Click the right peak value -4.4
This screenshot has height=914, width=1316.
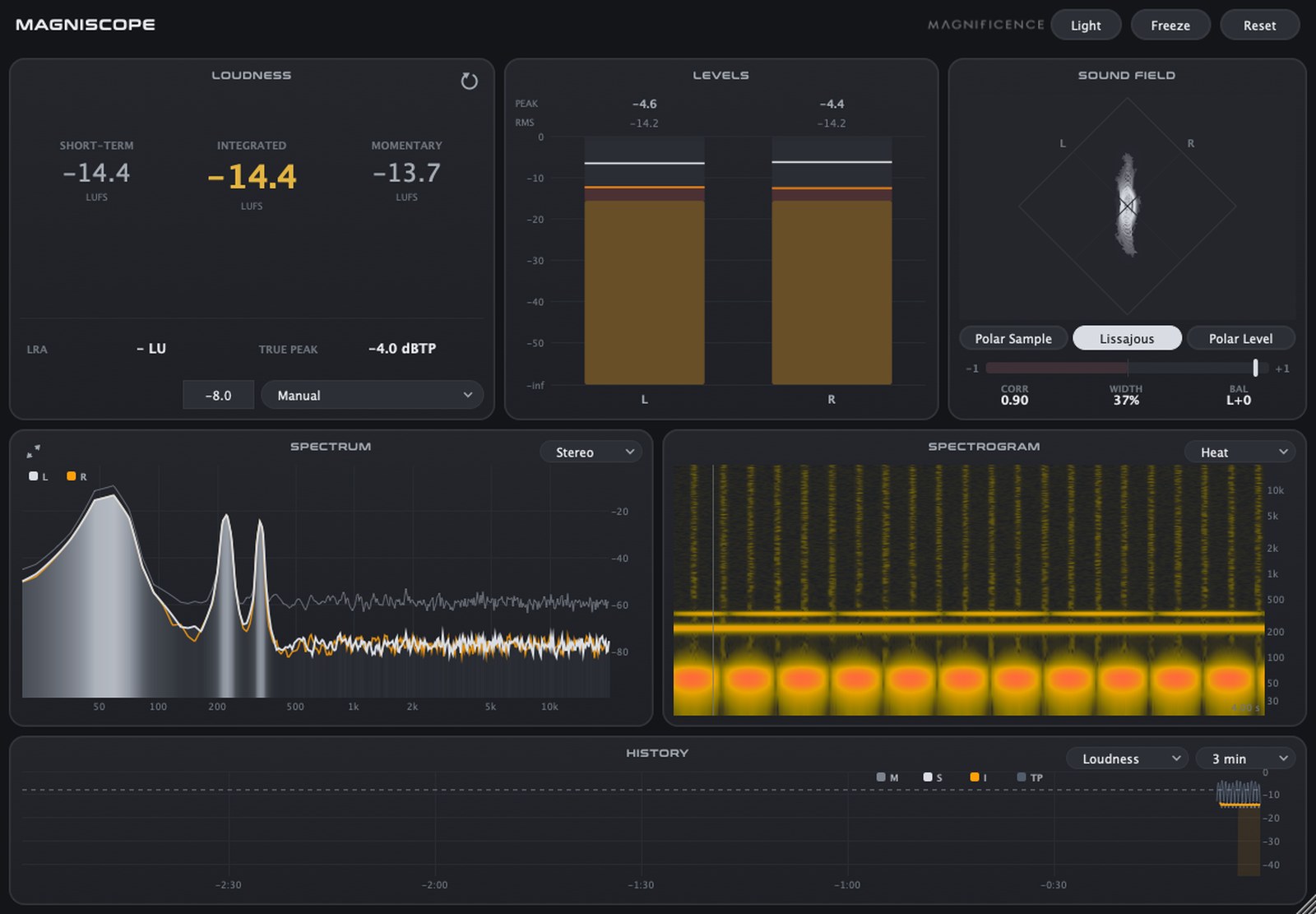point(832,104)
